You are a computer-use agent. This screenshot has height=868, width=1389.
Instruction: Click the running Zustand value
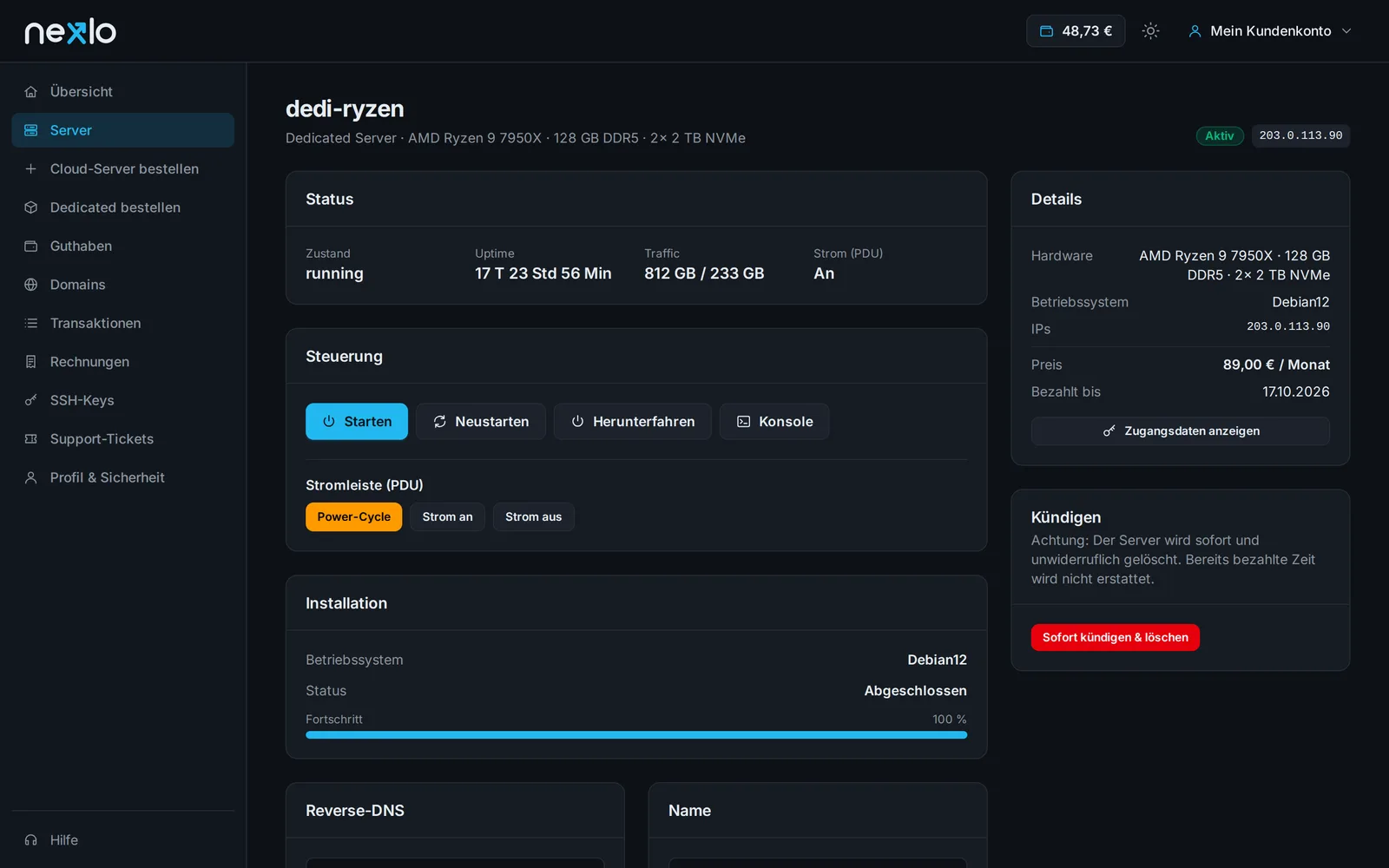click(334, 274)
